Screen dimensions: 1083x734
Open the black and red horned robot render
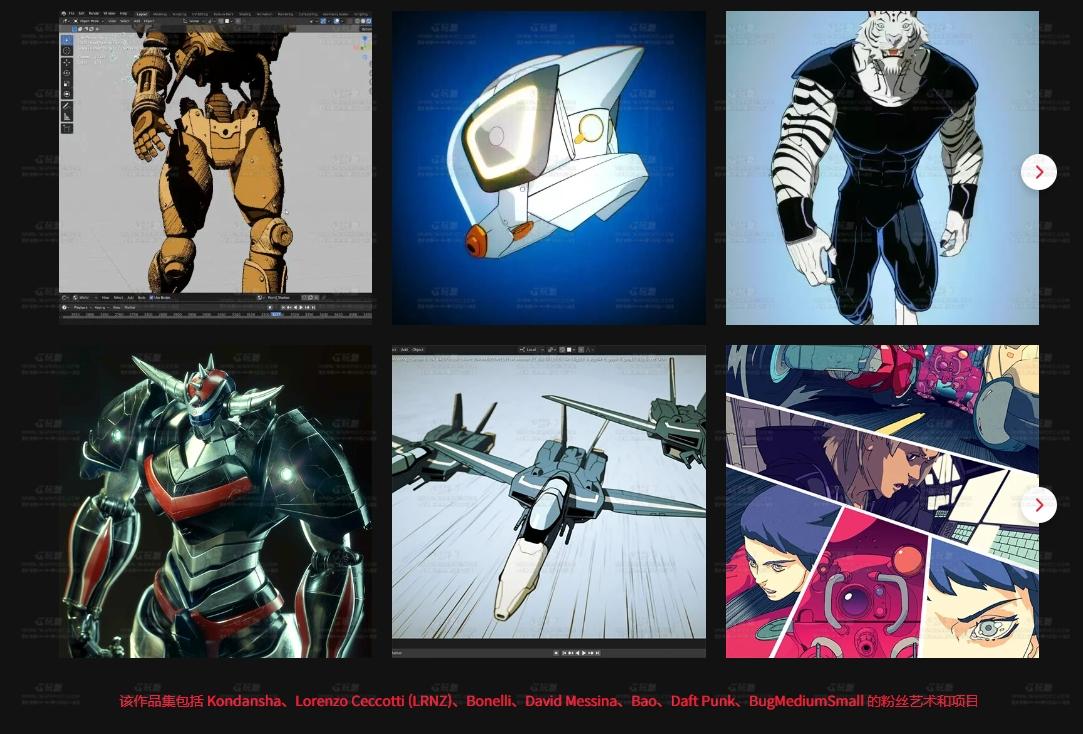coord(215,501)
